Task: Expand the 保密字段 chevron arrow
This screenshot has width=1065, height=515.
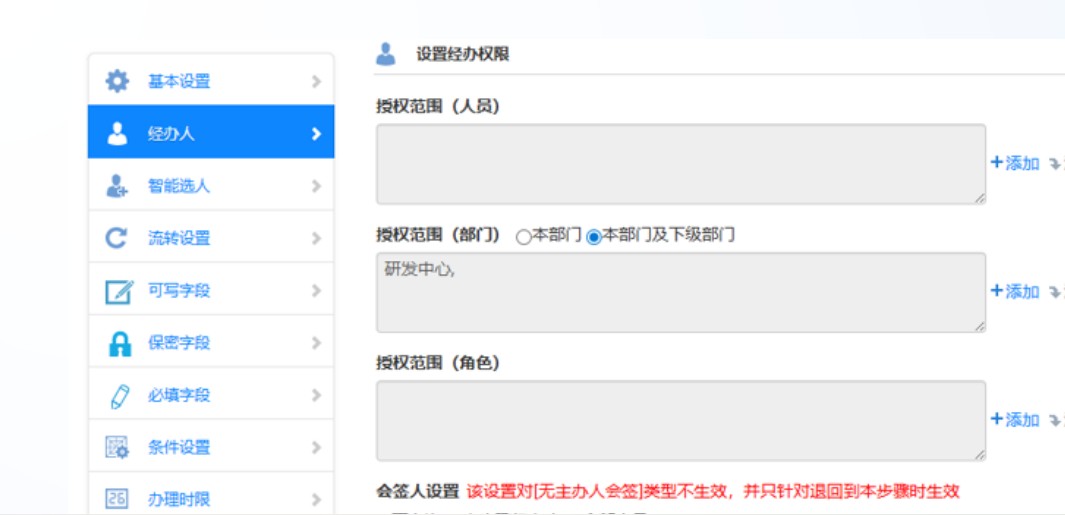Action: 316,343
